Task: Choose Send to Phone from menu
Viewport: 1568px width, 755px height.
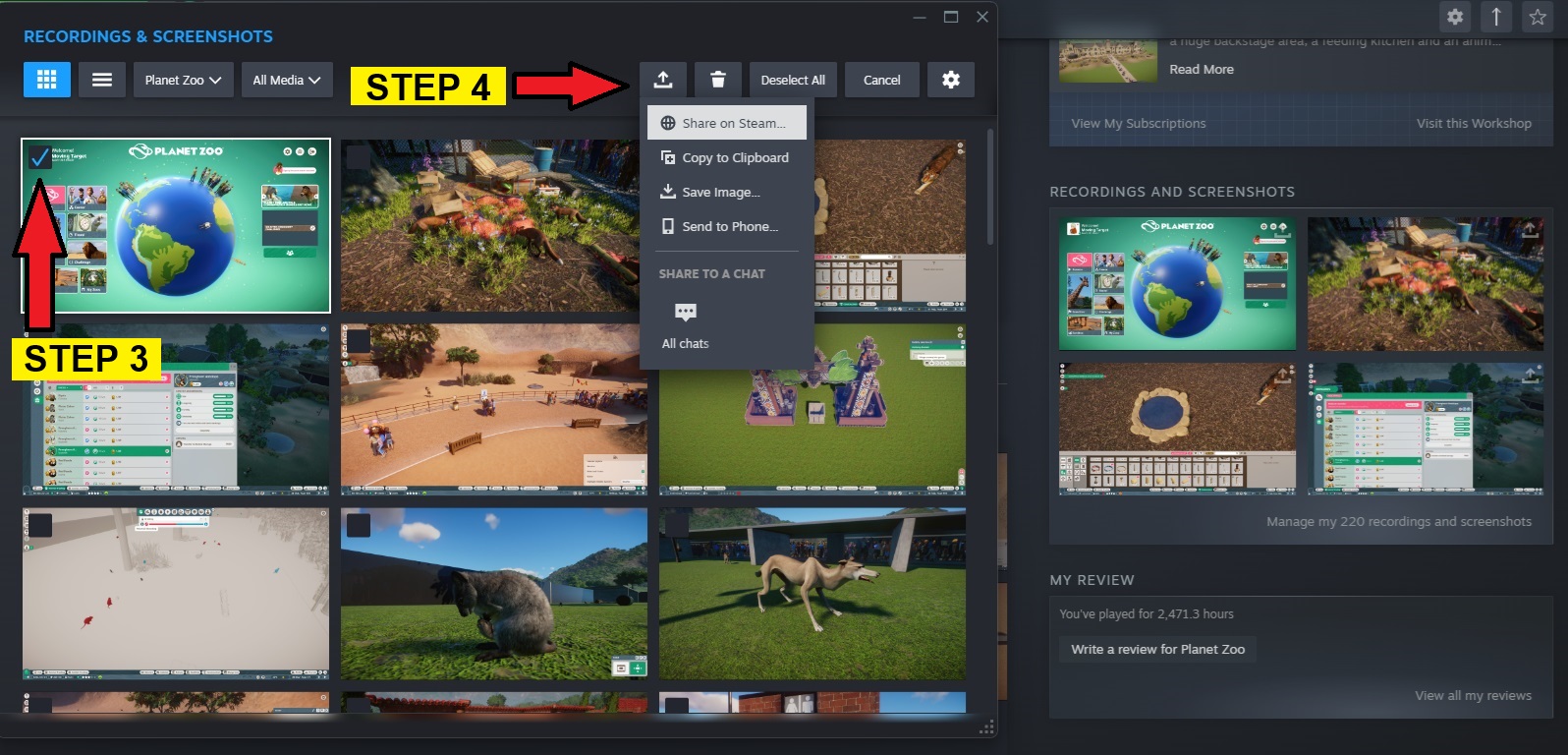Action: (727, 226)
